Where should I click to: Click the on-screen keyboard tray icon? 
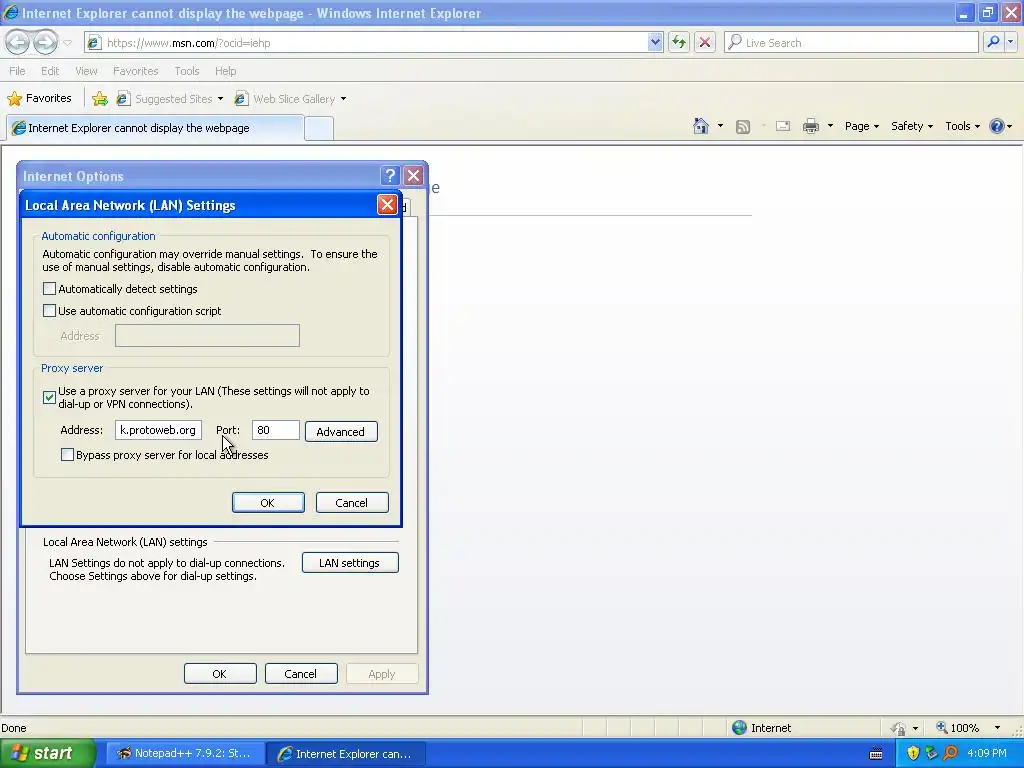click(876, 754)
